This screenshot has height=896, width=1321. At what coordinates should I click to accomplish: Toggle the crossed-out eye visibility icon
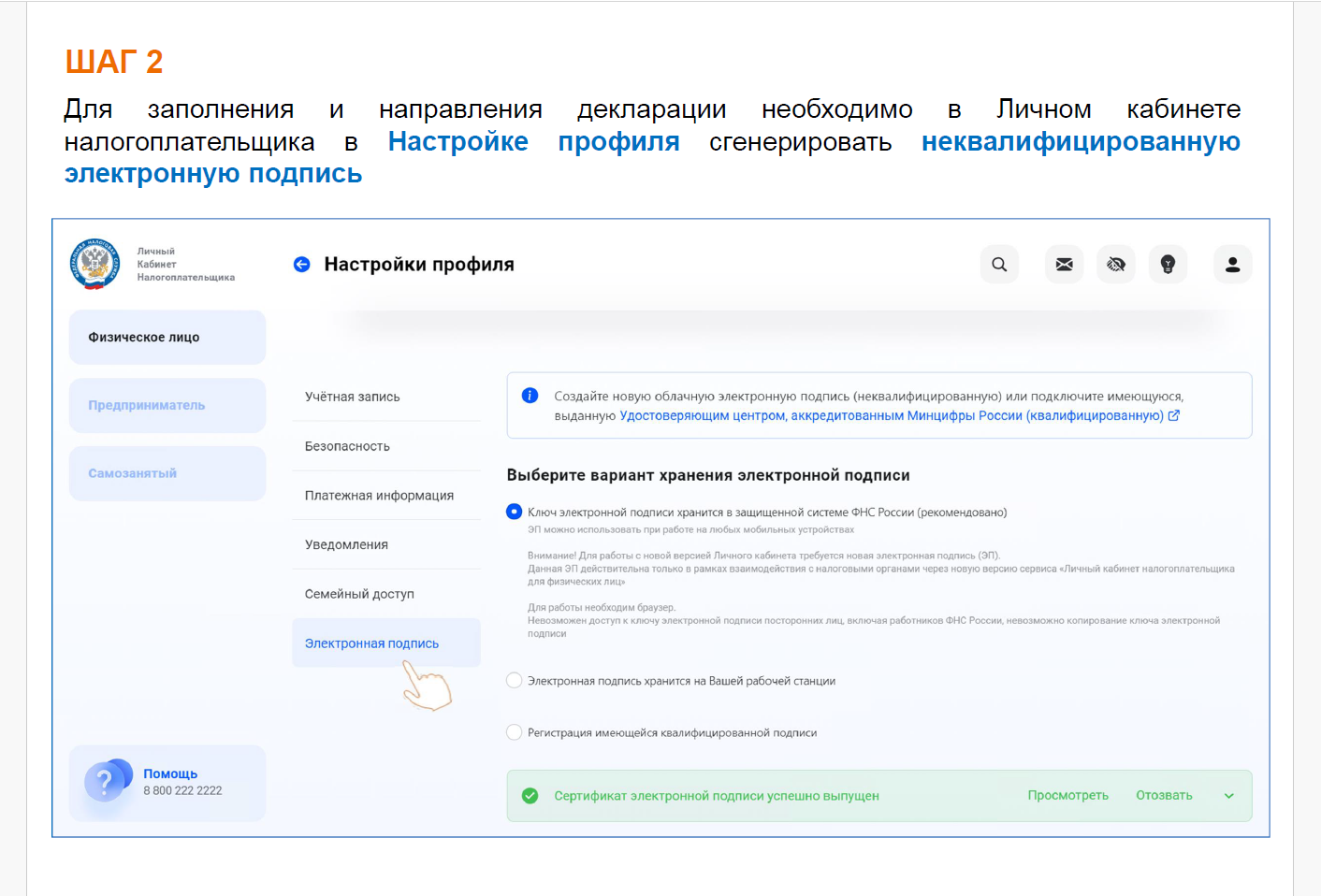click(x=1116, y=265)
